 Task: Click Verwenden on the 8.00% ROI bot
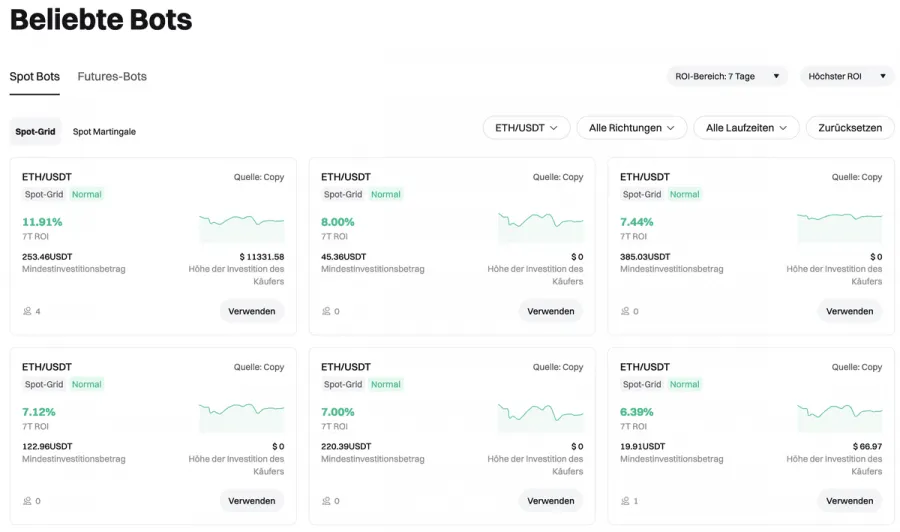(x=550, y=311)
